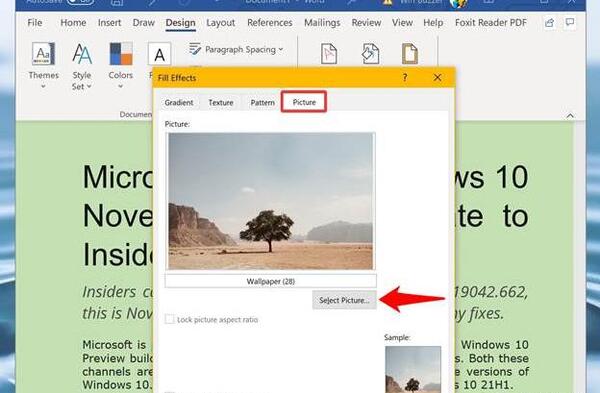Toggle Lock picture aspect ratio checkbox

pos(170,319)
